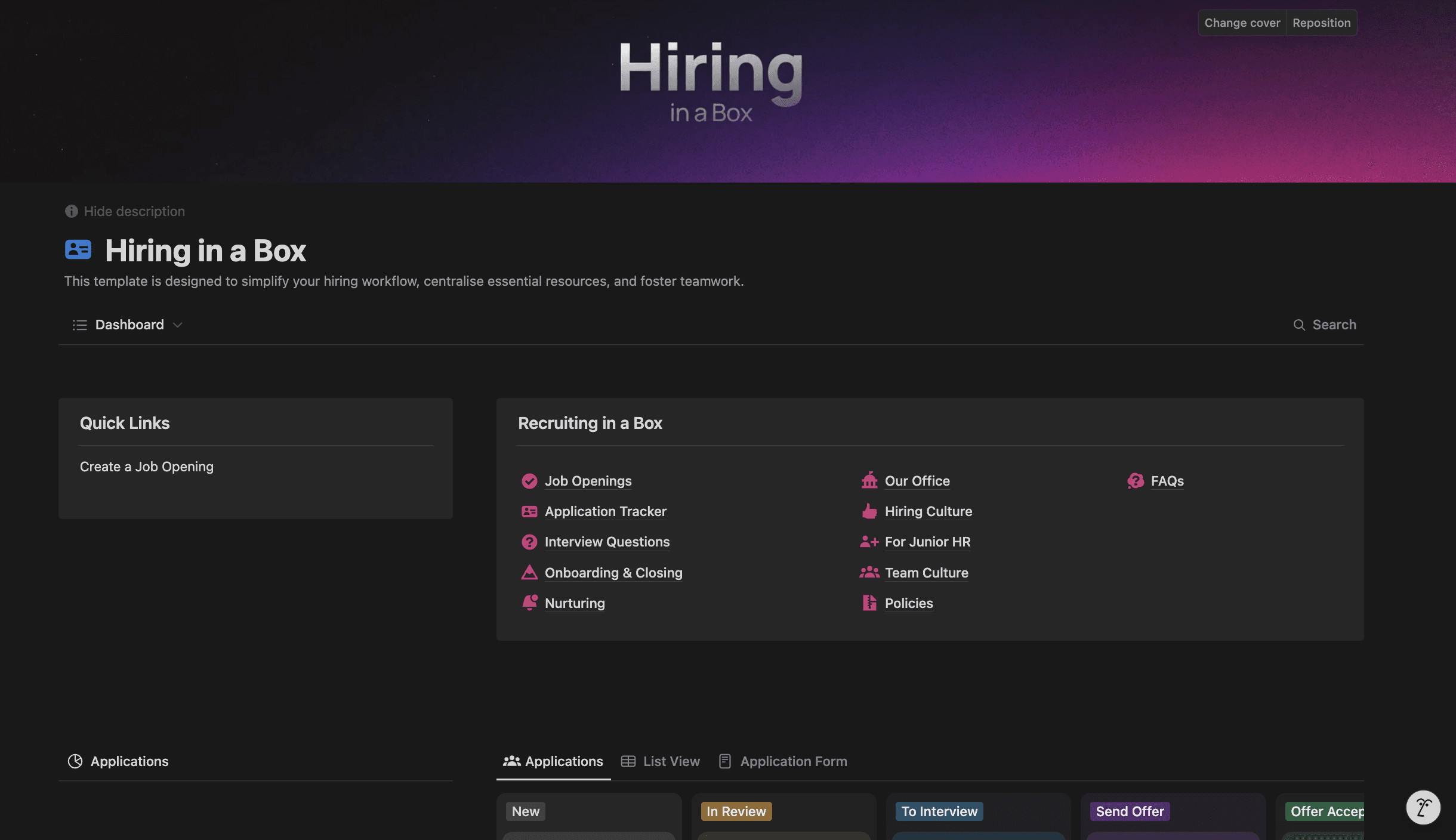Image resolution: width=1456 pixels, height=840 pixels.
Task: Open the Application Tracker link
Action: tap(606, 511)
